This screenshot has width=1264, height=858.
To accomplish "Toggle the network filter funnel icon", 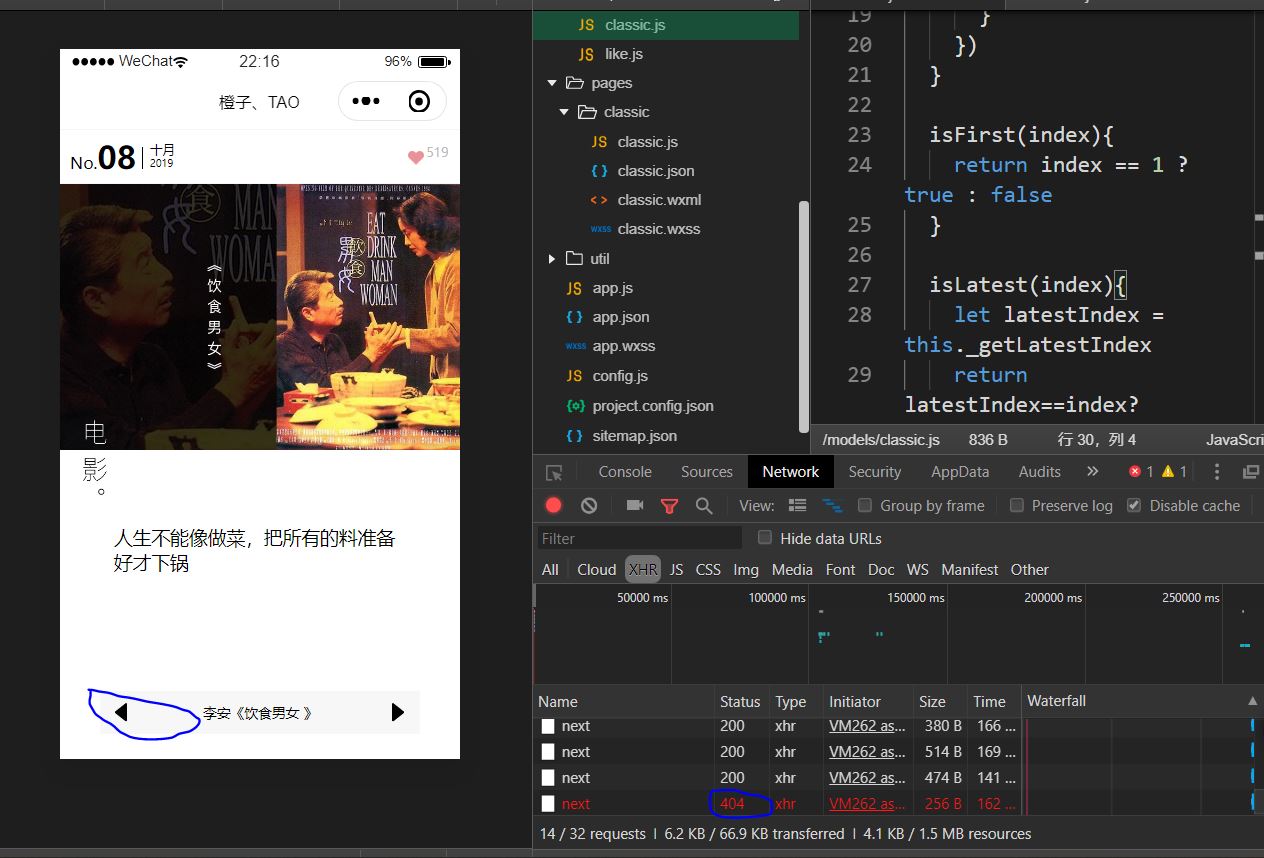I will 670,506.
